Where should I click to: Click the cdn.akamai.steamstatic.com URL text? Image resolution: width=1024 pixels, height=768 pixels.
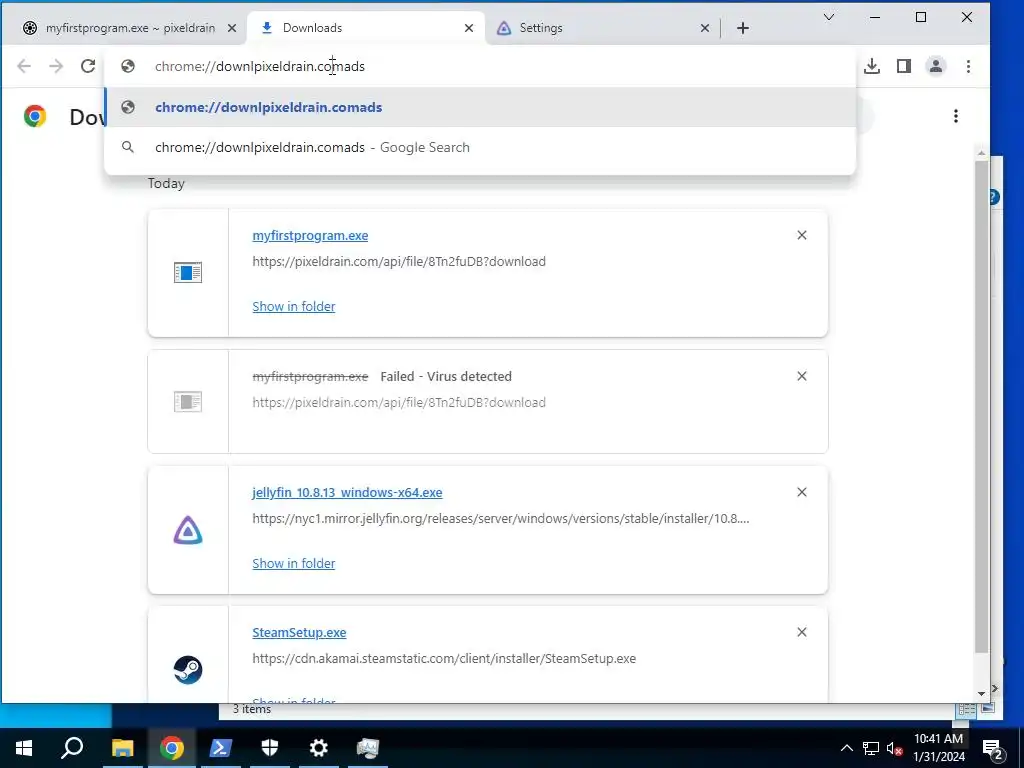click(444, 659)
